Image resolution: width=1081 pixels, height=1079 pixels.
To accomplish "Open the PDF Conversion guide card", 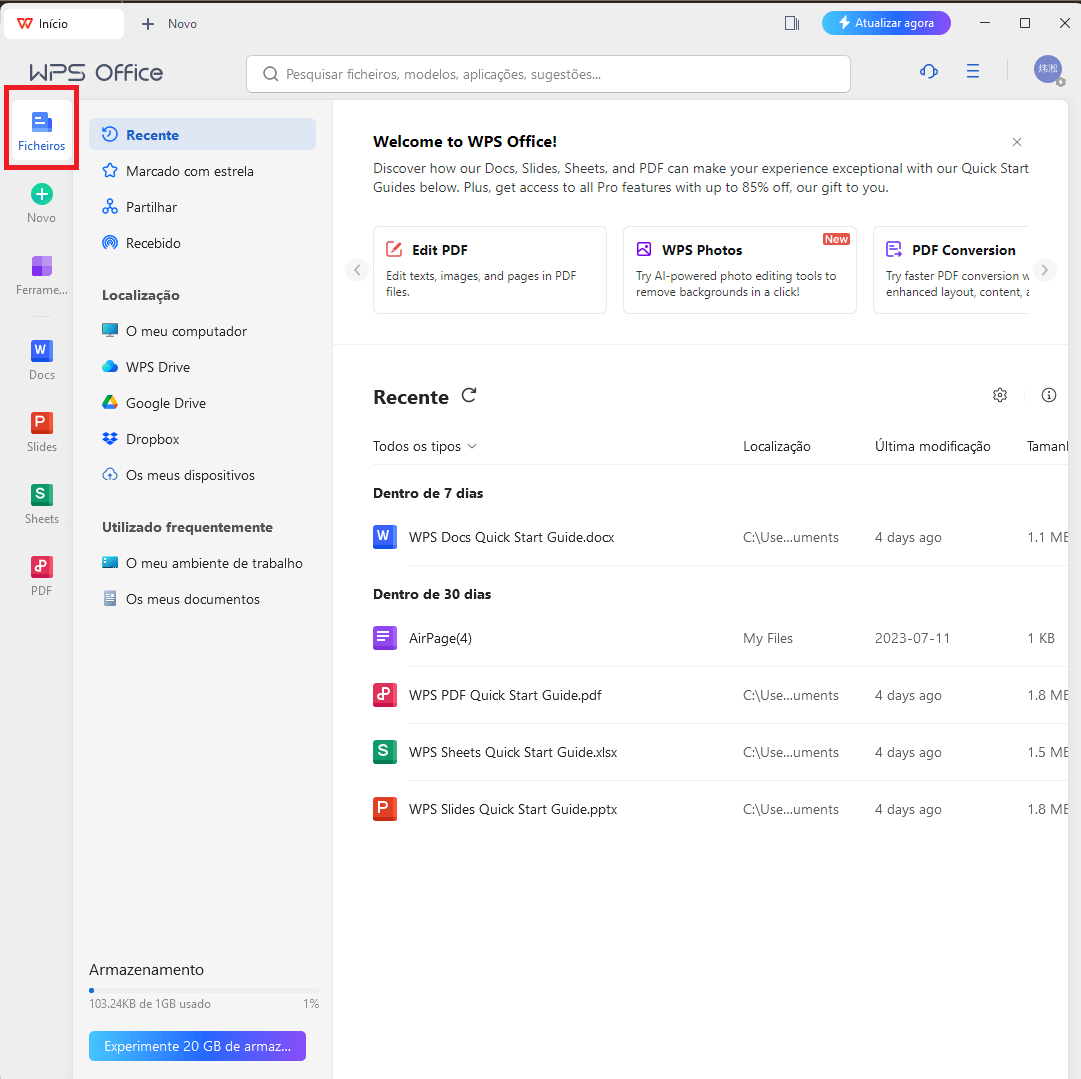I will coord(951,270).
